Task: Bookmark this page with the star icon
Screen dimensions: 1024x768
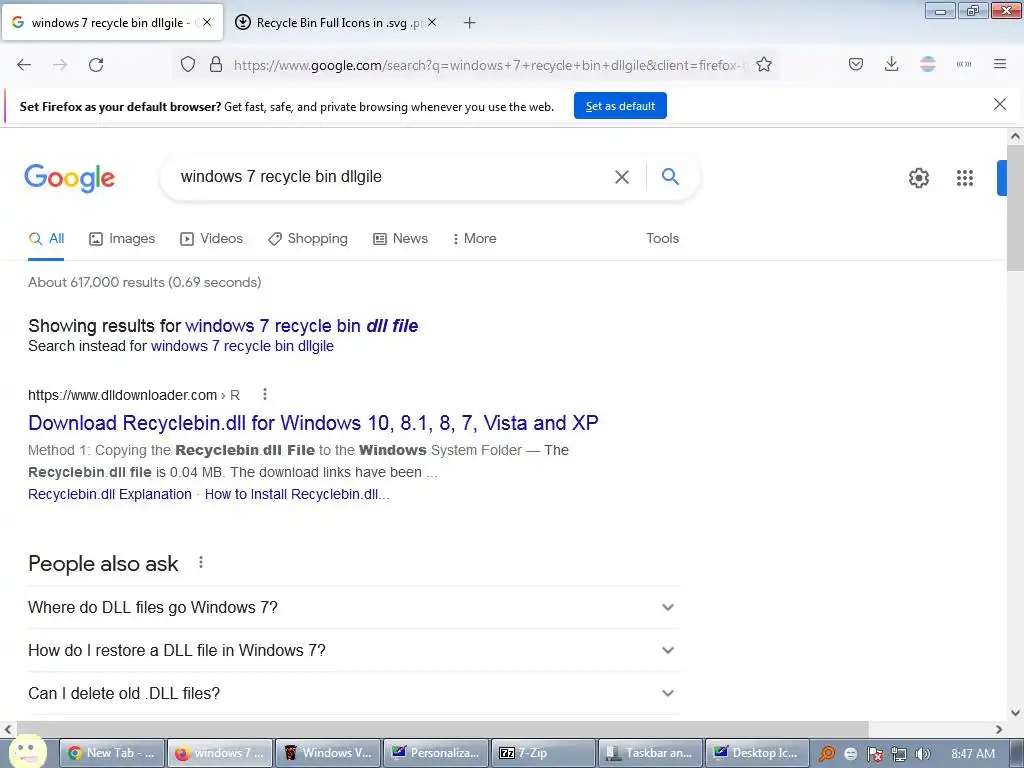Action: [764, 65]
